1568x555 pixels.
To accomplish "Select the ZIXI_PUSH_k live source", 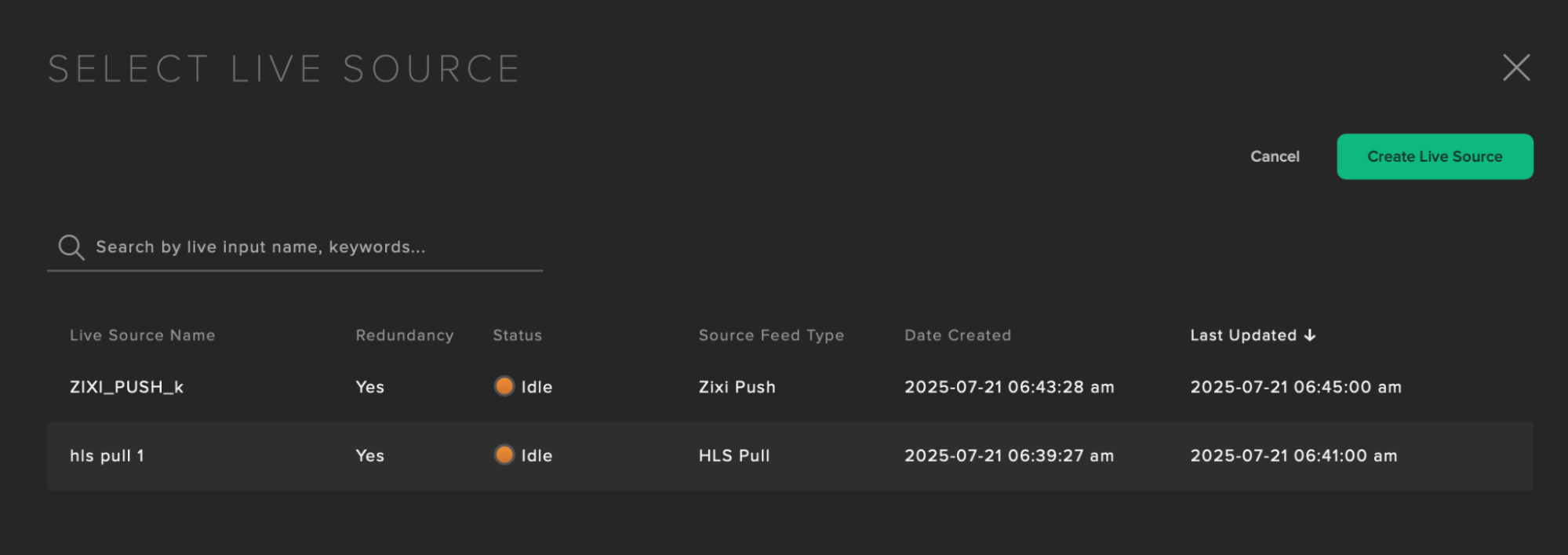I will [x=126, y=387].
